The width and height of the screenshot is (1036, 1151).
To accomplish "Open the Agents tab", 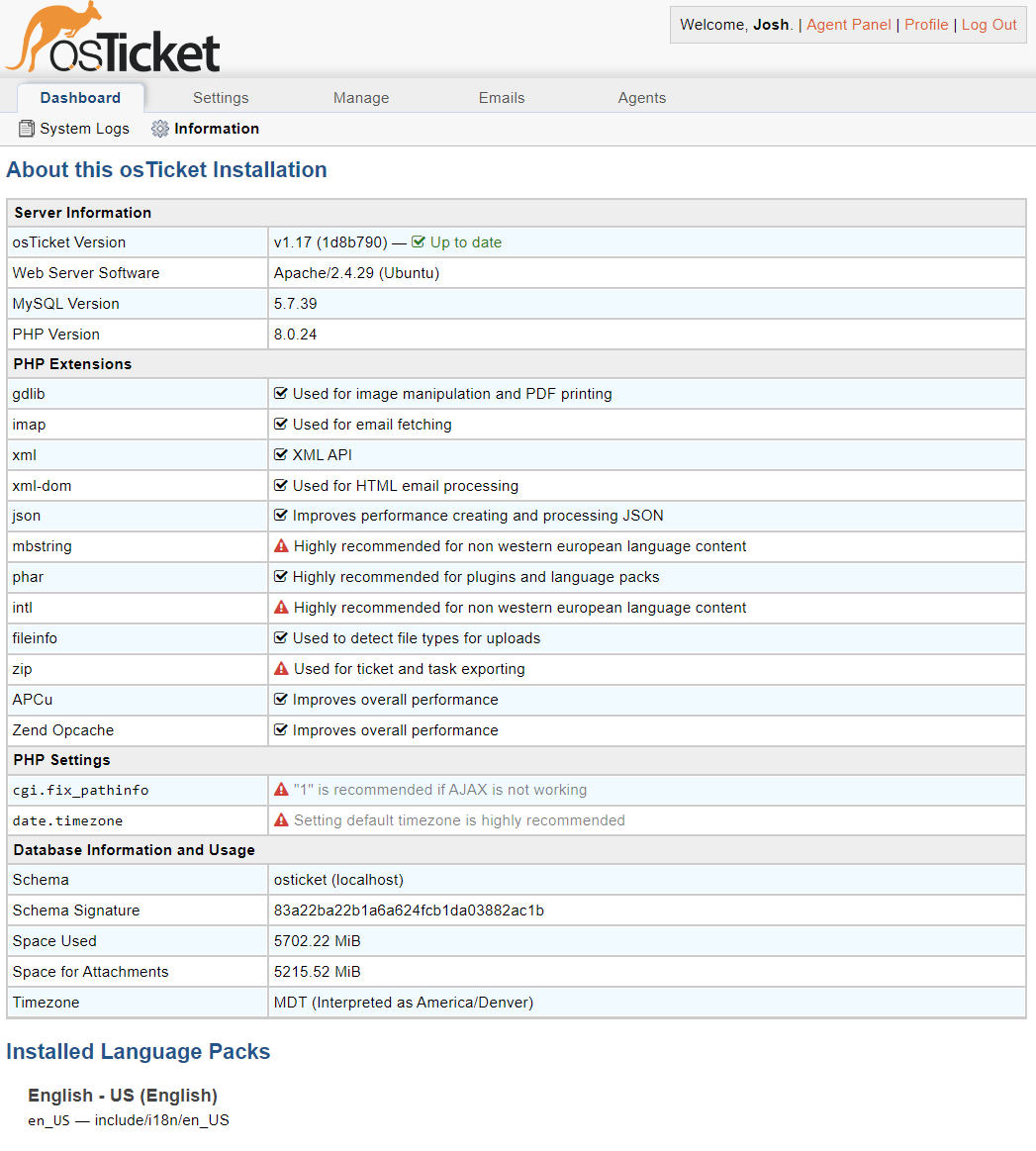I will (x=642, y=98).
